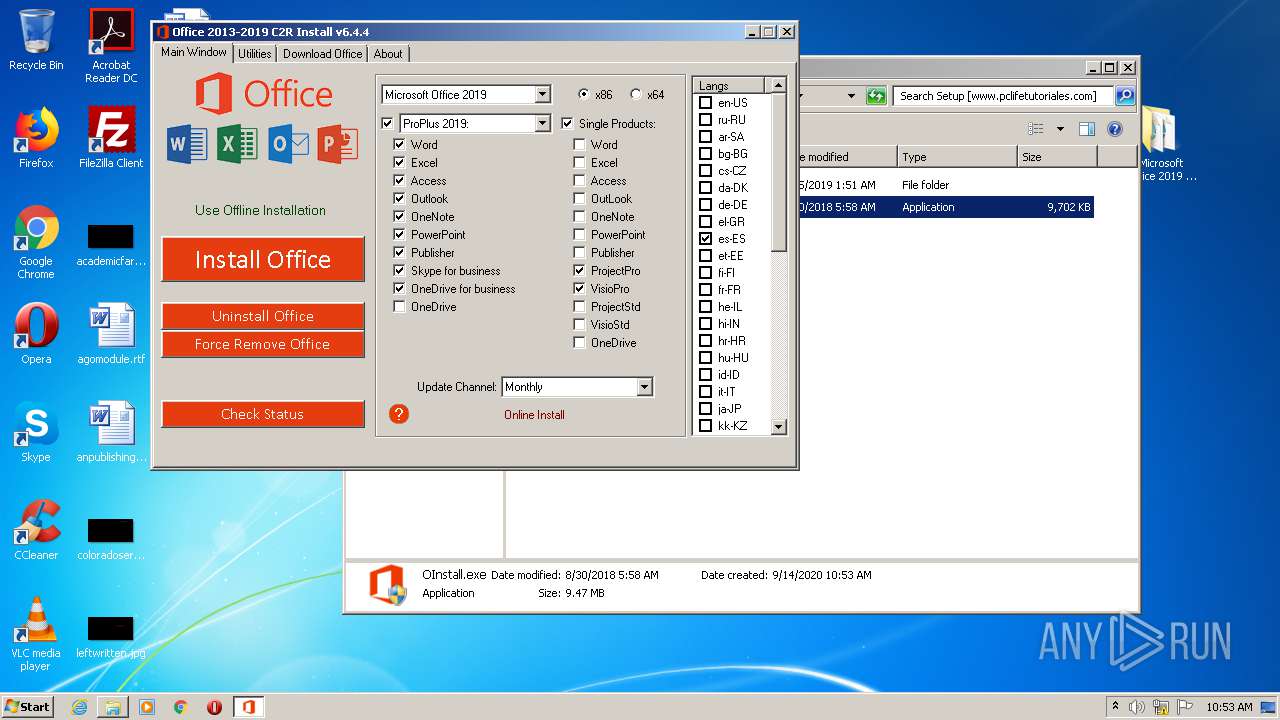Open Firefox desktop shortcut
Screen dimensions: 1280x720
coord(36,138)
